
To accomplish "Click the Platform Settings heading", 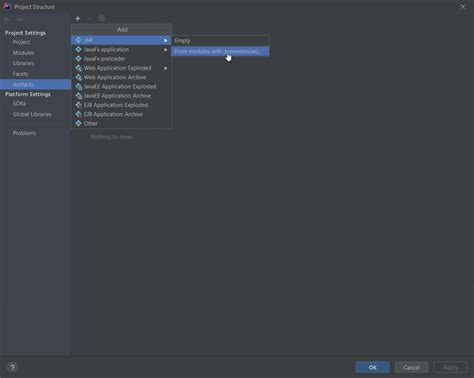I will (x=28, y=94).
